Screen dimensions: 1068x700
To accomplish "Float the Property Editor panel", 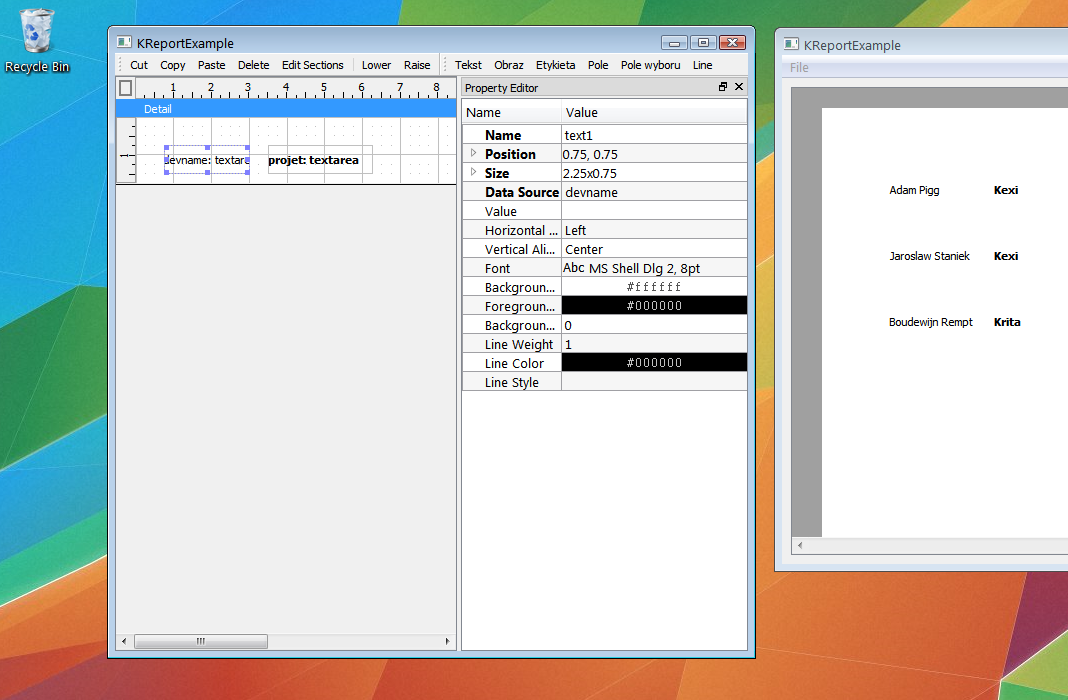I will 723,88.
